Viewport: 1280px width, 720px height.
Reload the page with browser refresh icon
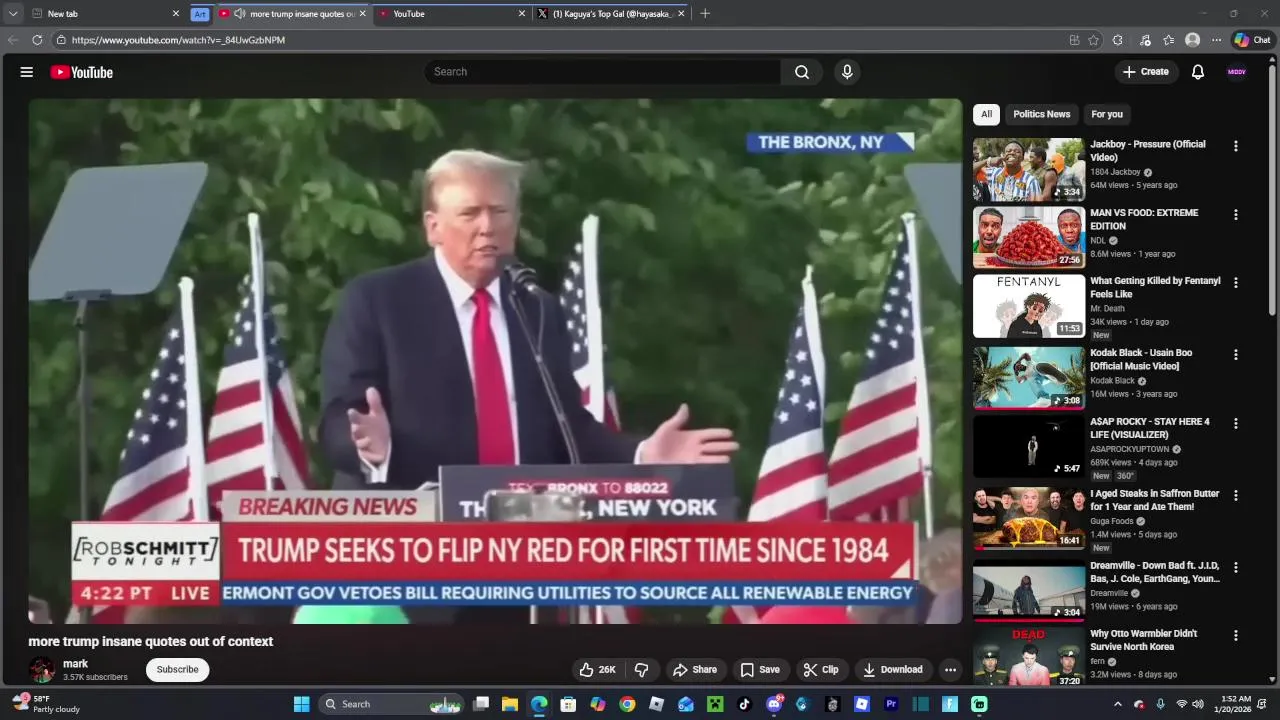coord(37,40)
